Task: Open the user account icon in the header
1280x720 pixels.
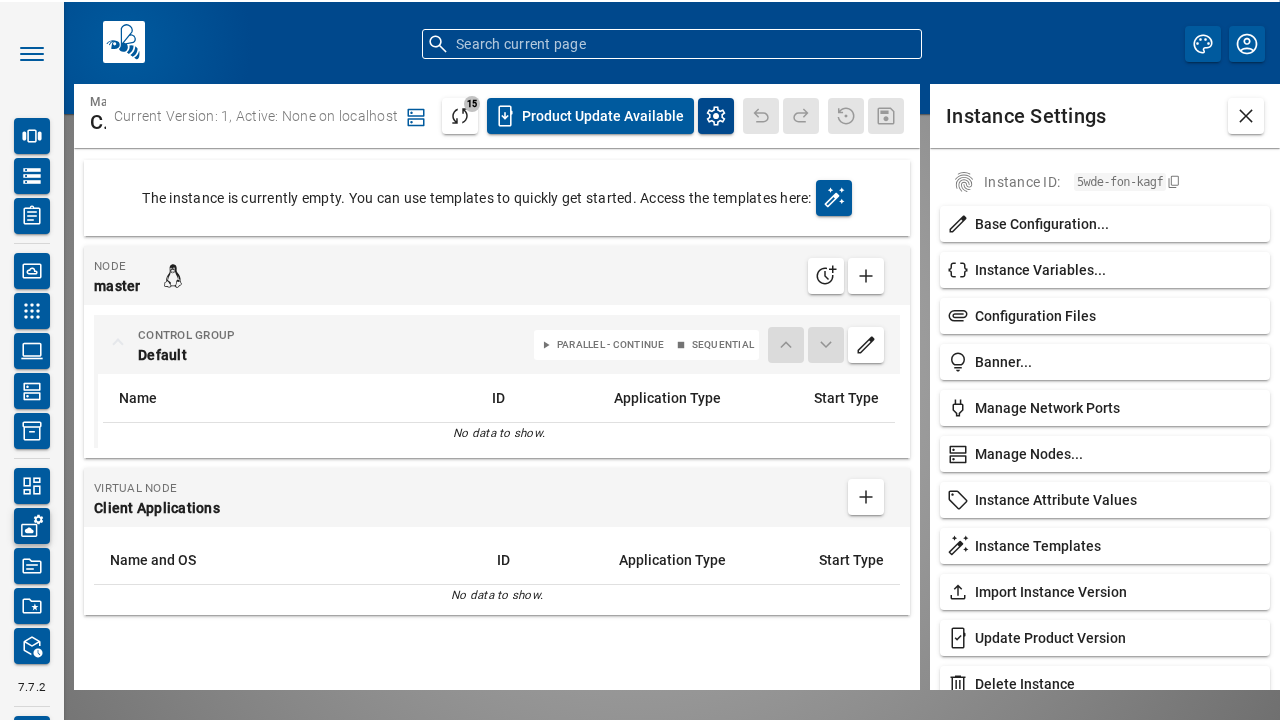Action: [x=1247, y=43]
